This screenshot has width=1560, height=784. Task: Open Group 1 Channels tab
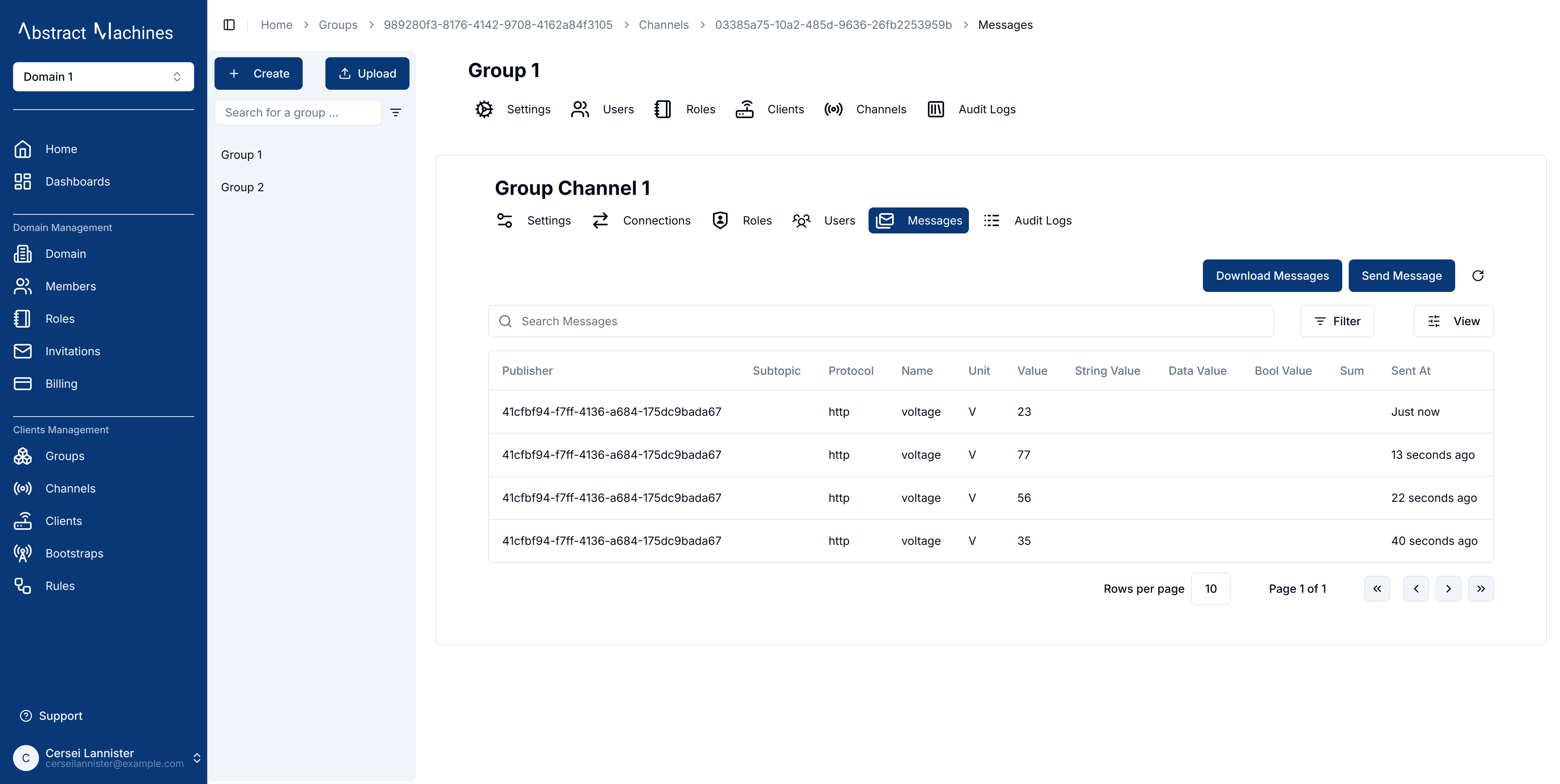tap(865, 110)
